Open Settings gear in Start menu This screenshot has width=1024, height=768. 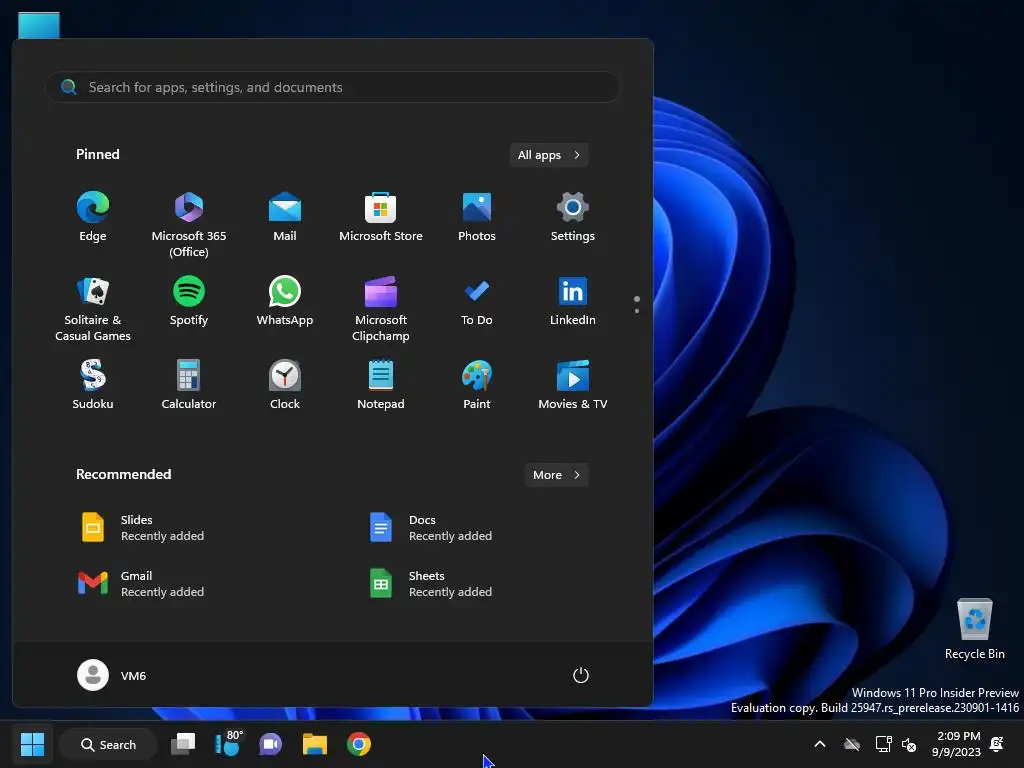[573, 217]
